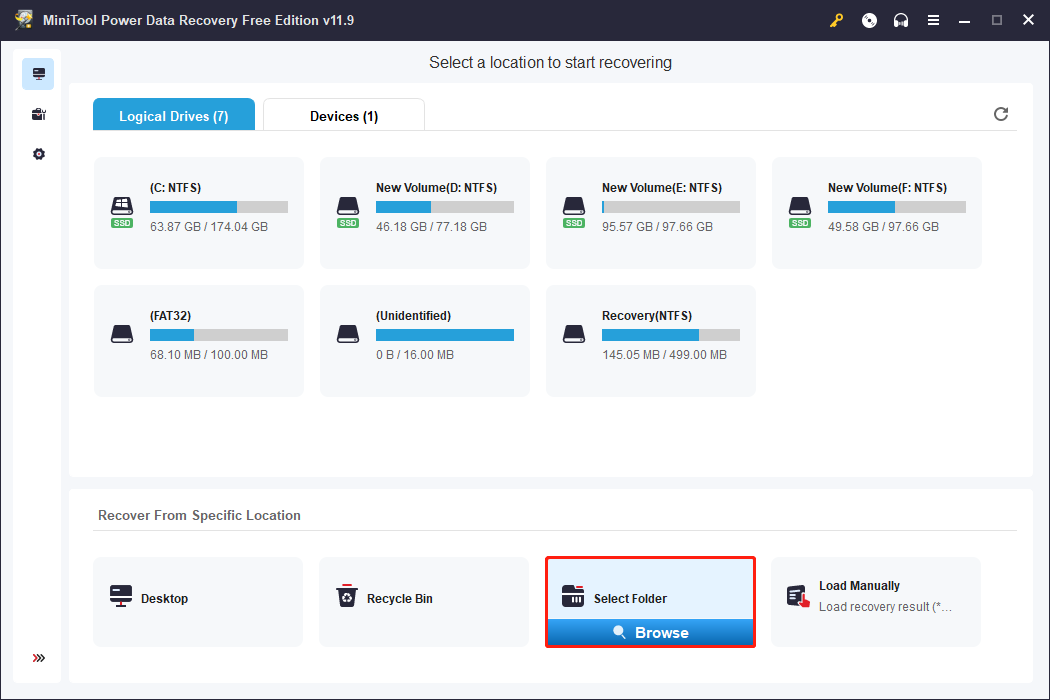Select the Recovery (NTFS) partition
The height and width of the screenshot is (700, 1050).
tap(651, 340)
